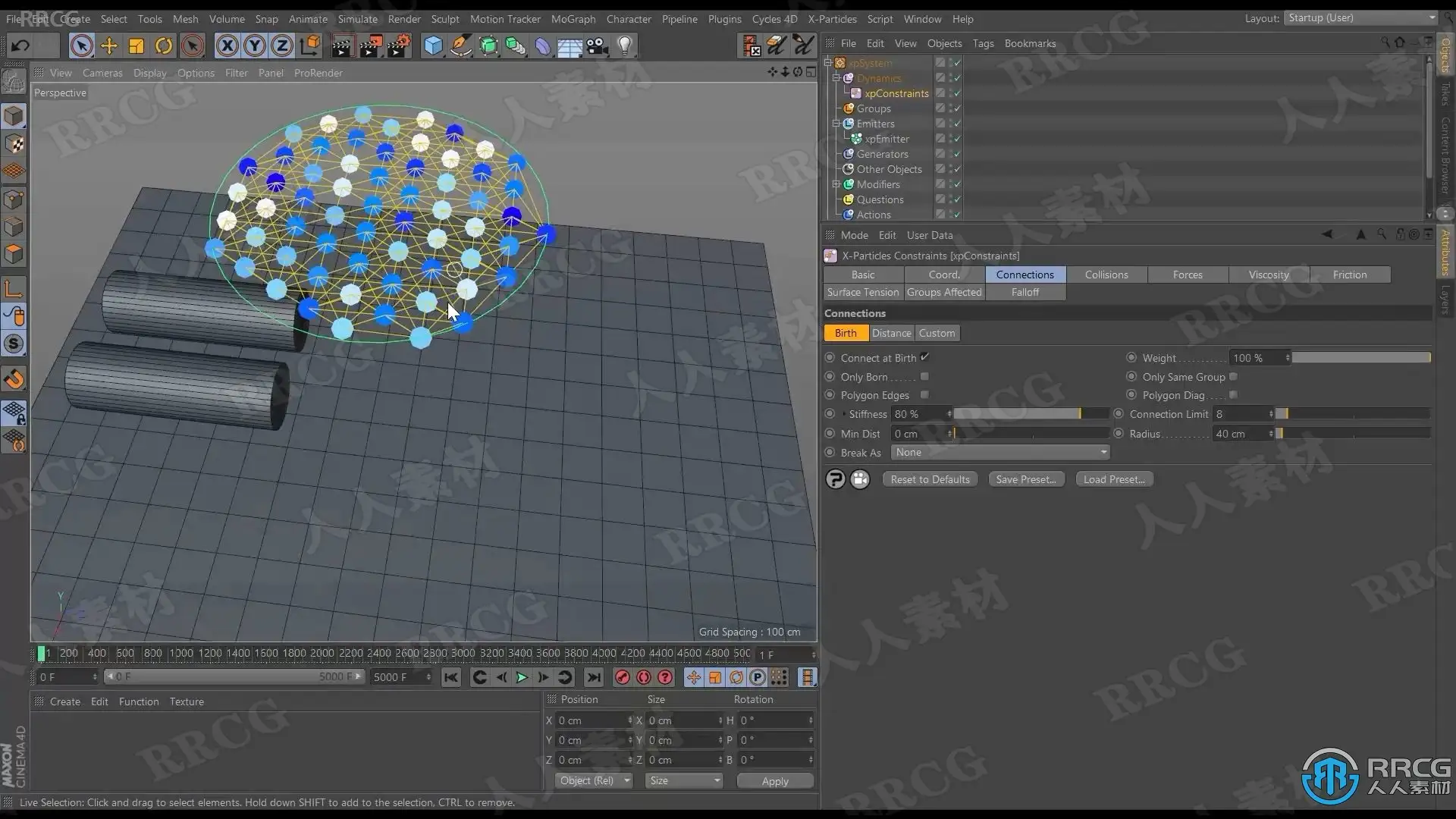The width and height of the screenshot is (1456, 819).
Task: Click the Undo arrow icon
Action: click(x=20, y=45)
